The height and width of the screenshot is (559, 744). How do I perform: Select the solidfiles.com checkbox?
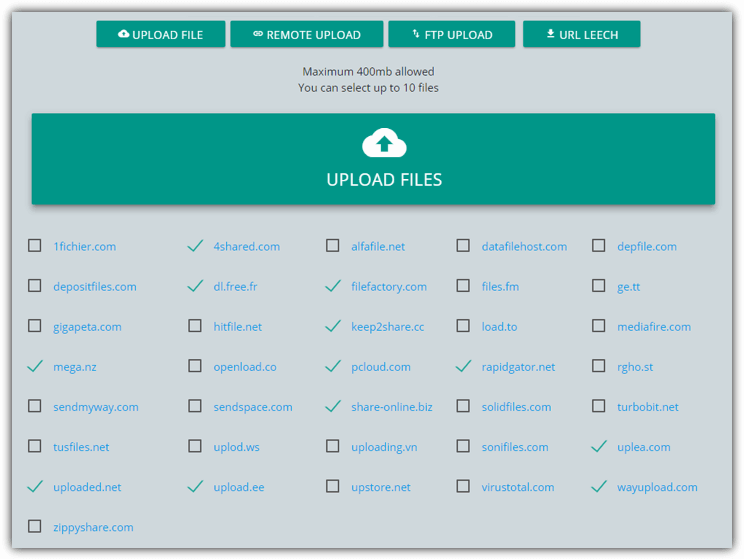463,406
